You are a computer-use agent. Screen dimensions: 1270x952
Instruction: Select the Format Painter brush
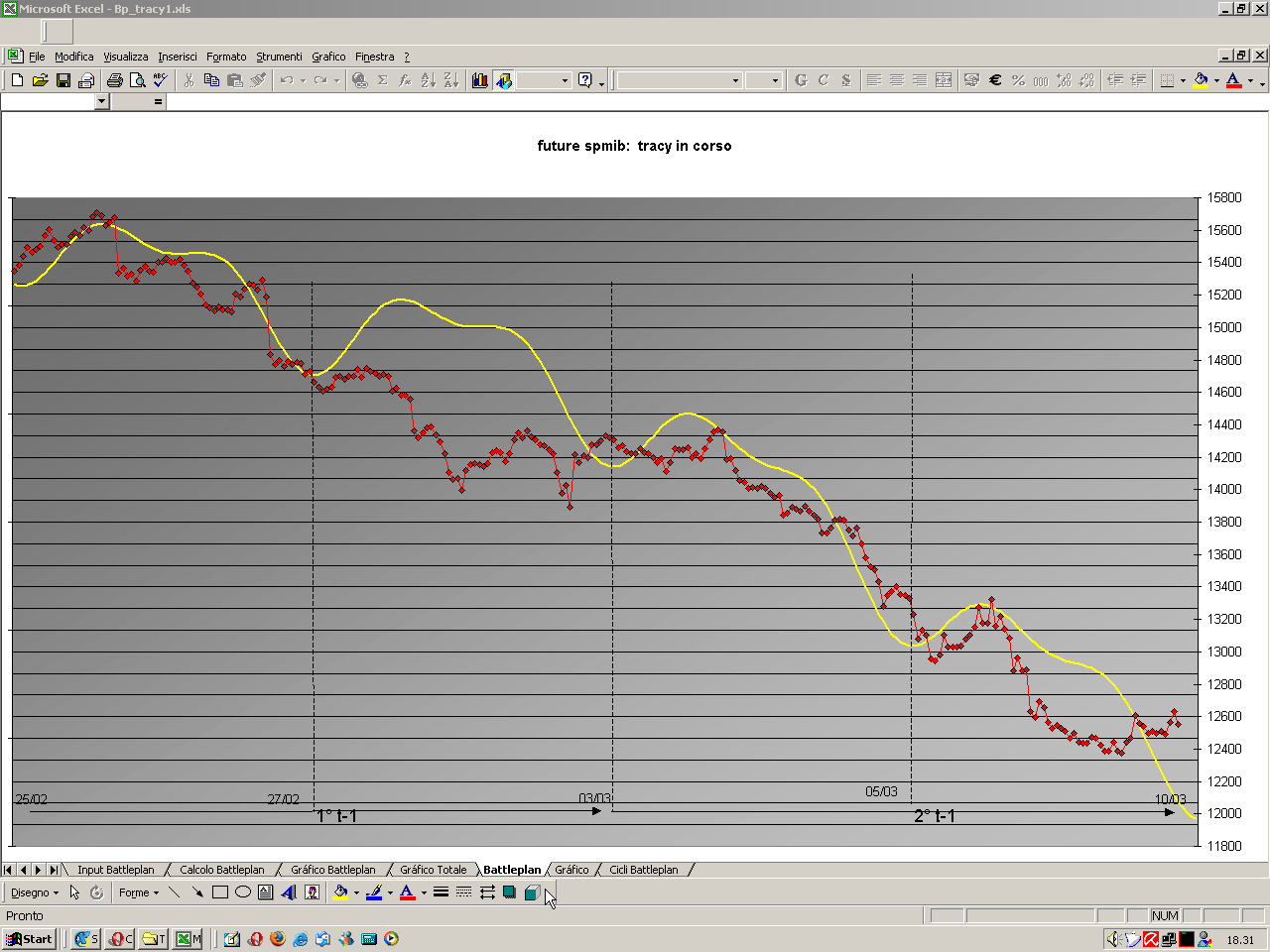point(257,80)
